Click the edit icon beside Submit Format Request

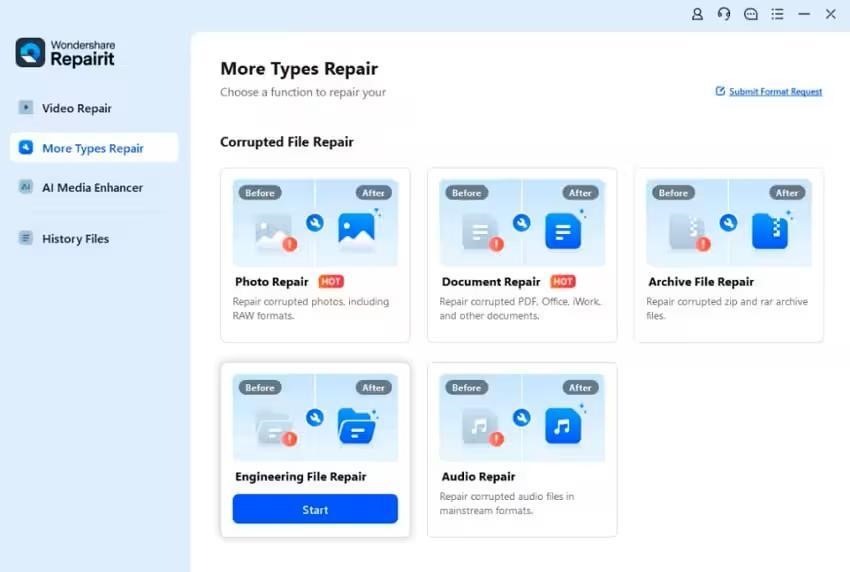[720, 91]
